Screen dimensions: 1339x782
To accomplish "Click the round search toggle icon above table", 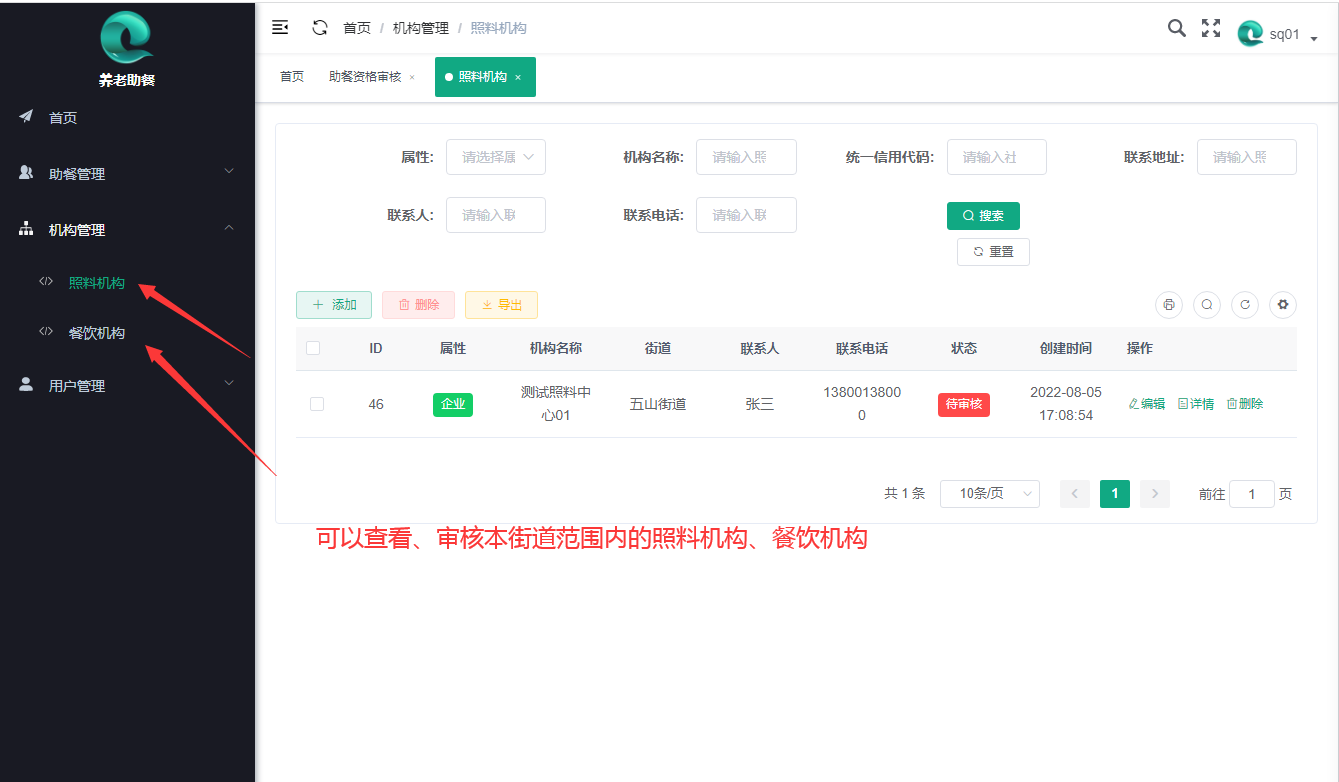I will coord(1207,305).
